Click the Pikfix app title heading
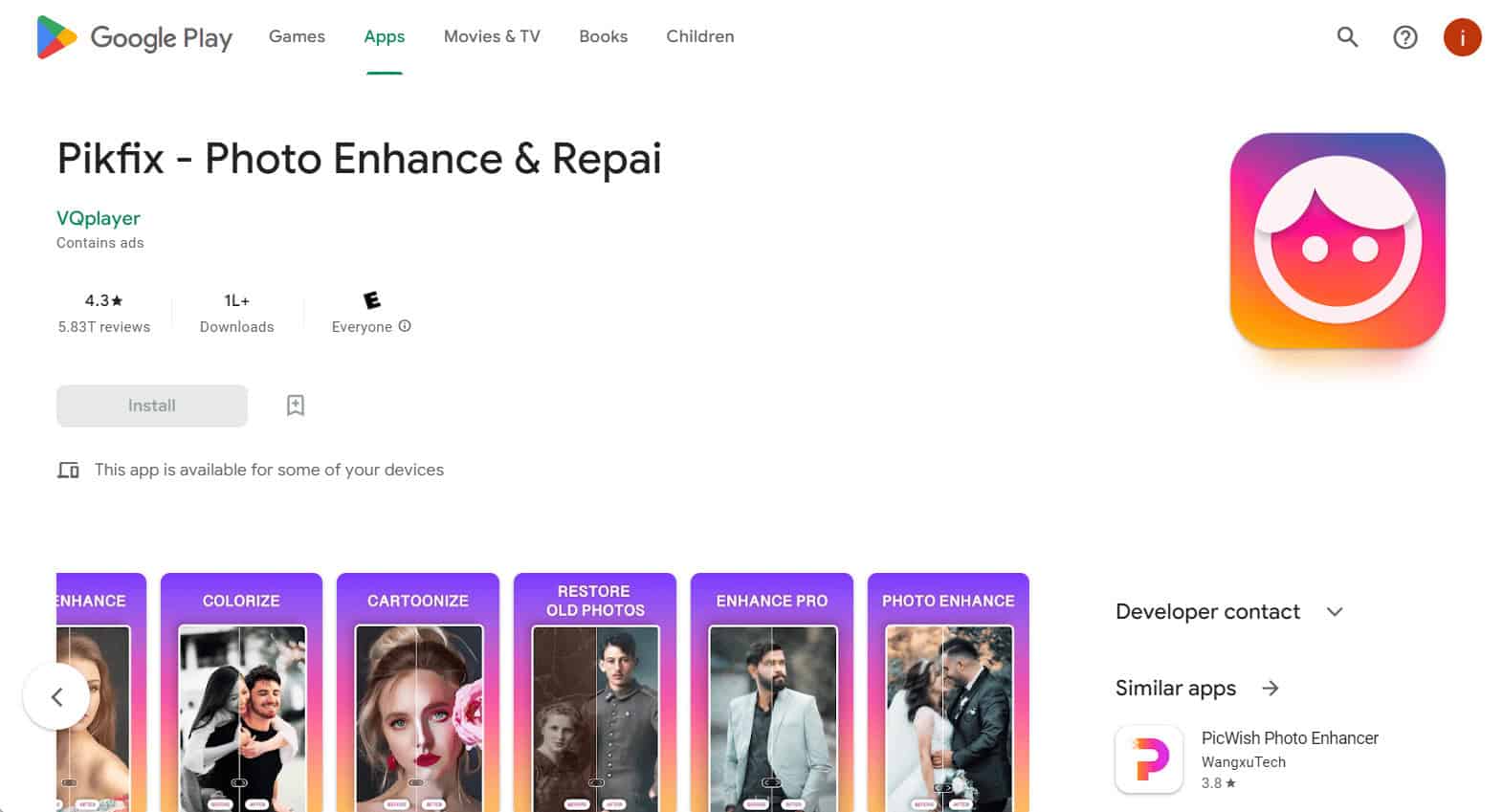1503x812 pixels. click(359, 159)
